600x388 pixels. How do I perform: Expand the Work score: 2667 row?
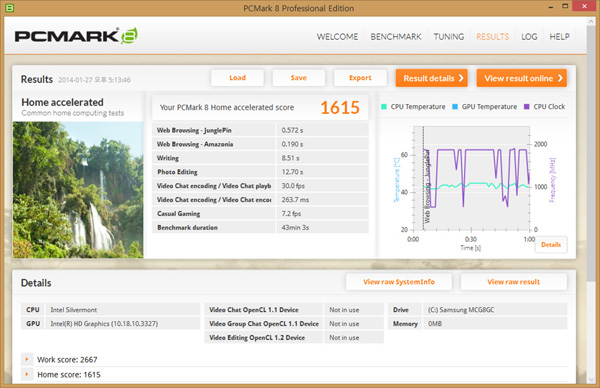(x=27, y=359)
